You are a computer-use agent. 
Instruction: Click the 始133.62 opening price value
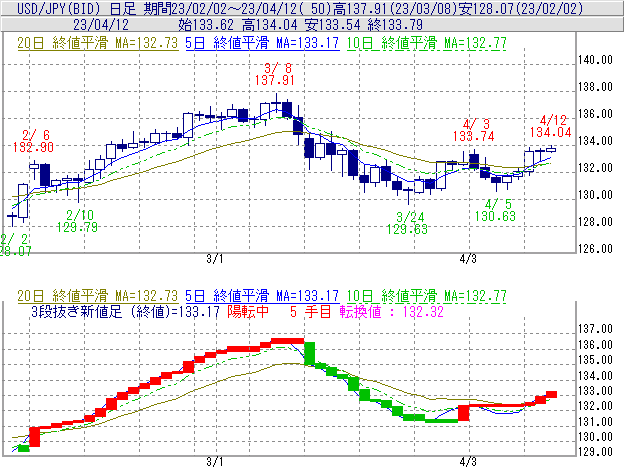point(206,25)
